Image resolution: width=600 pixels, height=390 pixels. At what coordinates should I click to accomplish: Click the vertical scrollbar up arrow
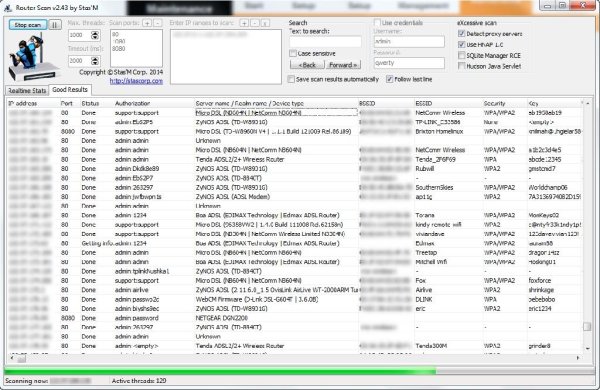[x=587, y=104]
